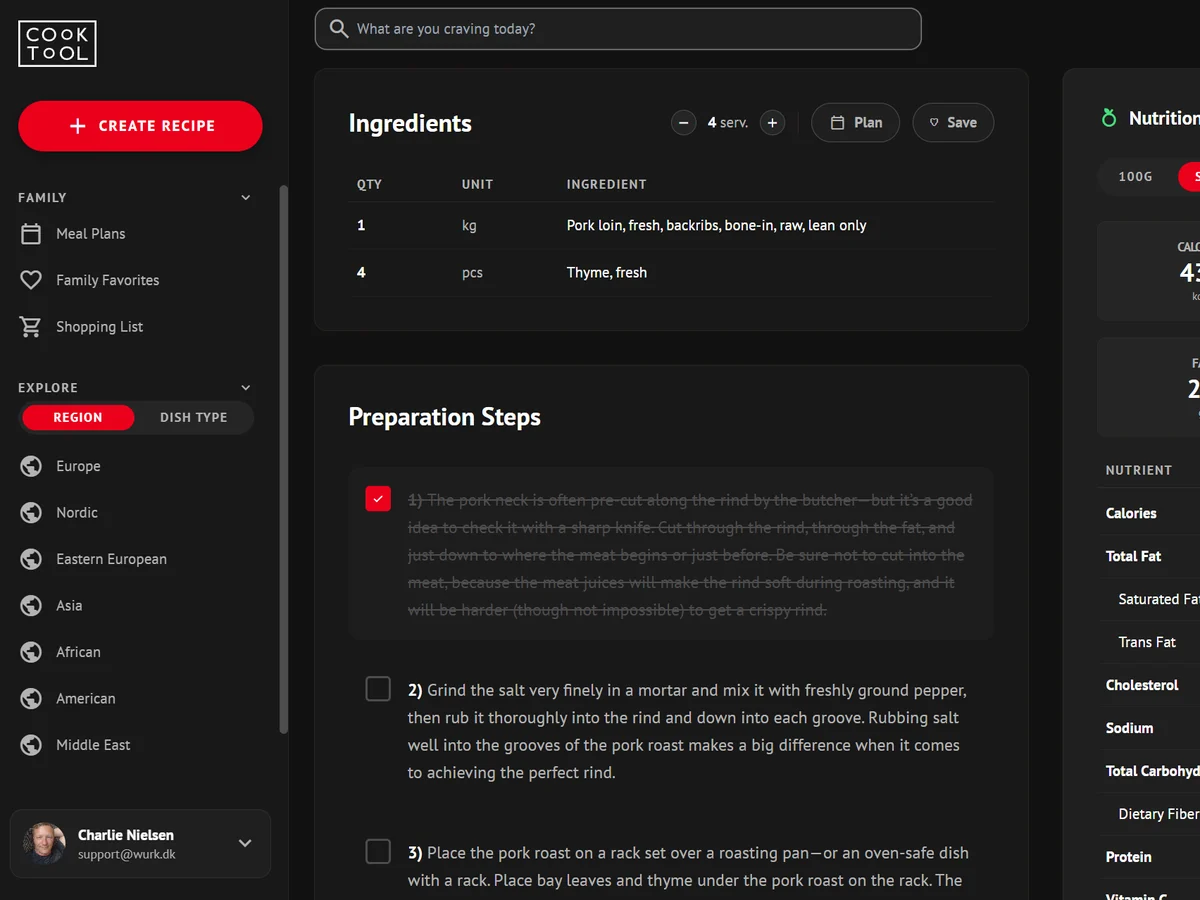This screenshot has width=1200, height=900.
Task: Click the Cholesterol nutrient row
Action: pos(1148,685)
